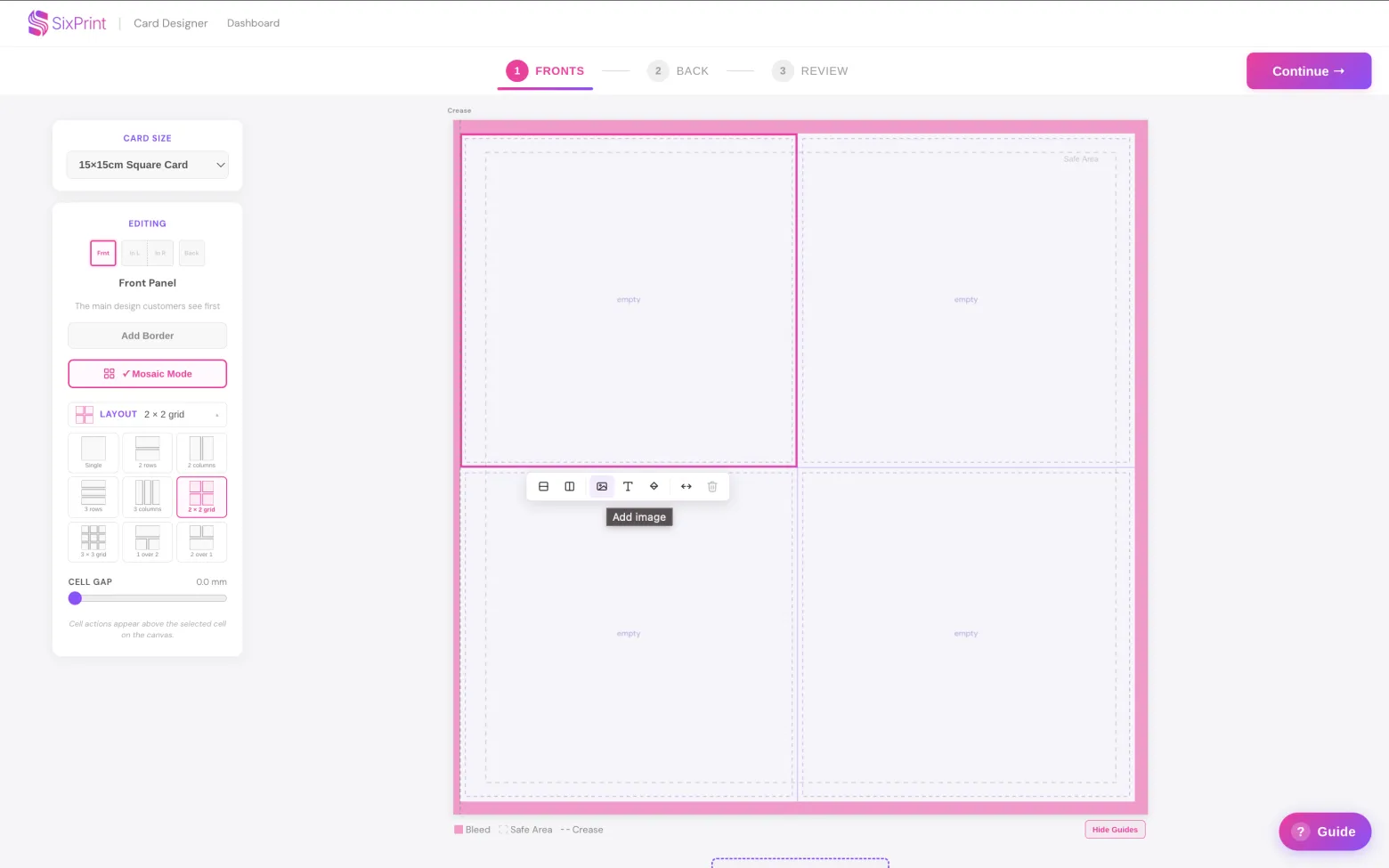
Task: Select the bottom-right empty mosaic cell
Action: click(966, 634)
